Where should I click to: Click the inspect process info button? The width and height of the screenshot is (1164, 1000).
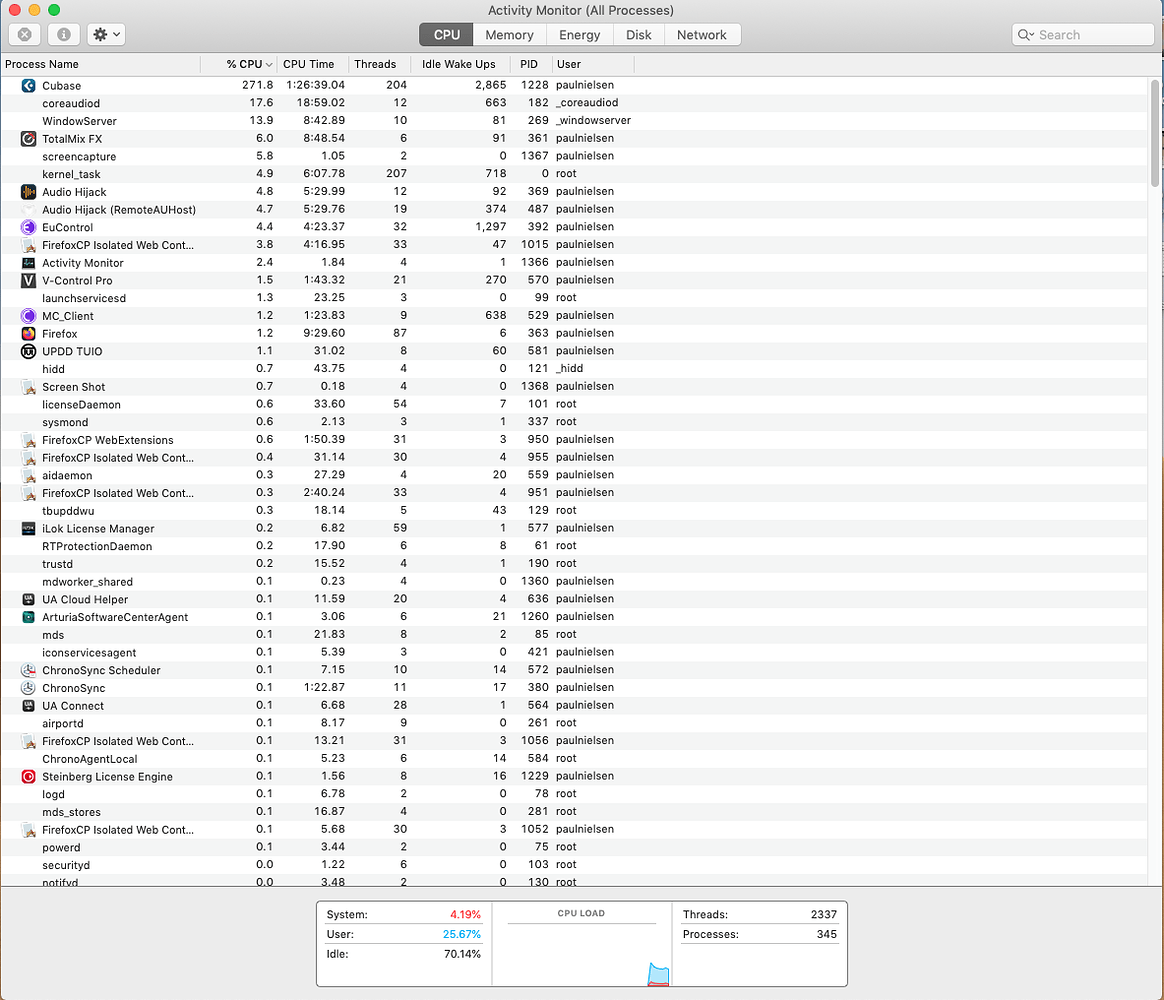pyautogui.click(x=64, y=34)
